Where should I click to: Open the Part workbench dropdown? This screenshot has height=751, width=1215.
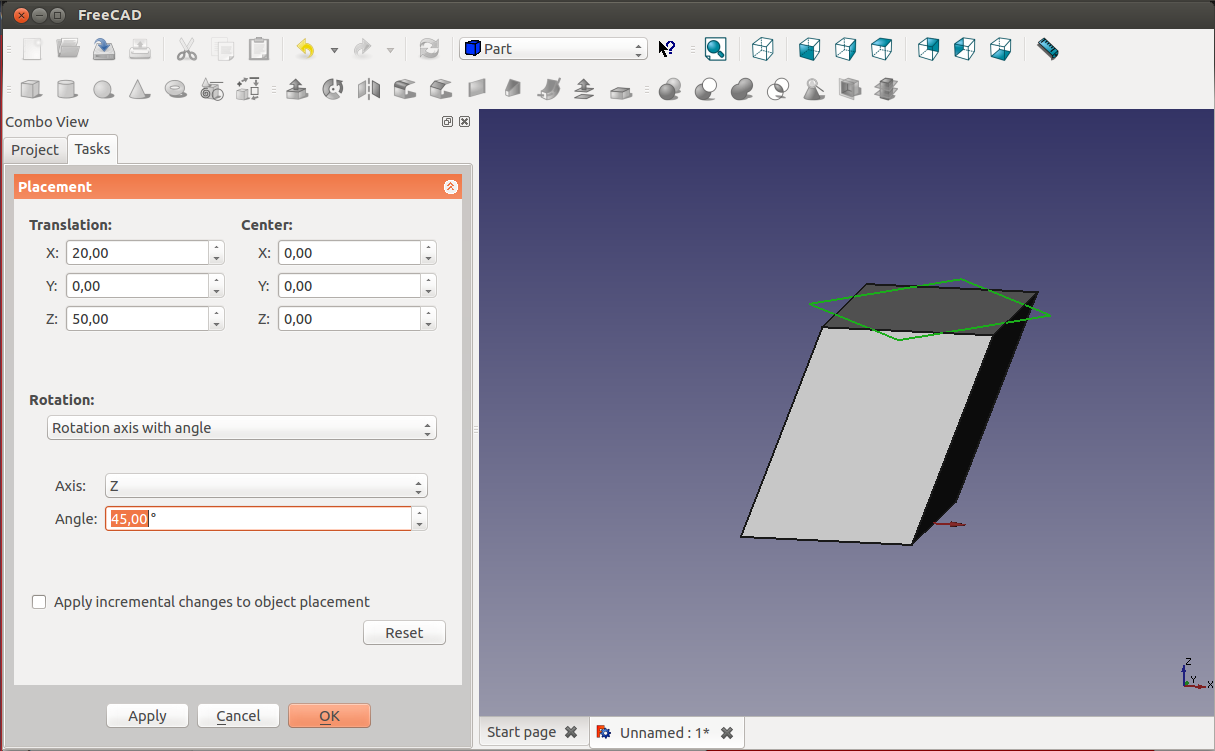pos(553,48)
